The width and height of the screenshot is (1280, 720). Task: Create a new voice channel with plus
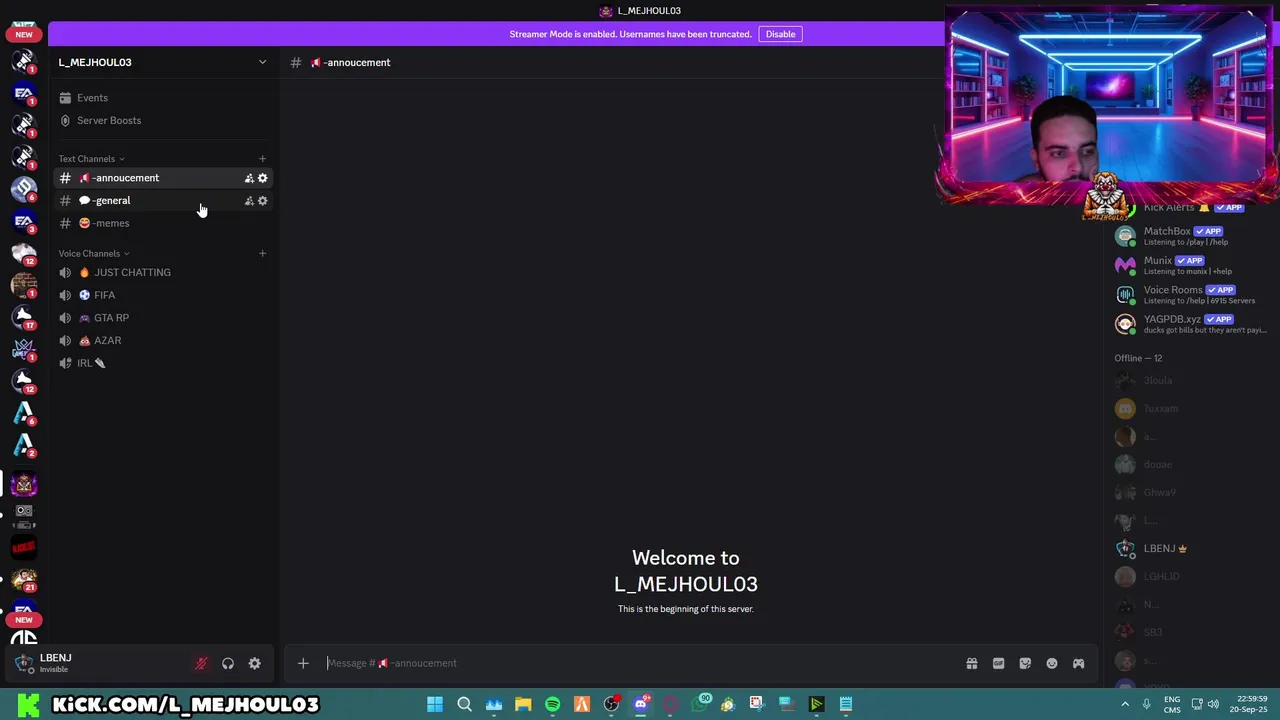(x=262, y=253)
